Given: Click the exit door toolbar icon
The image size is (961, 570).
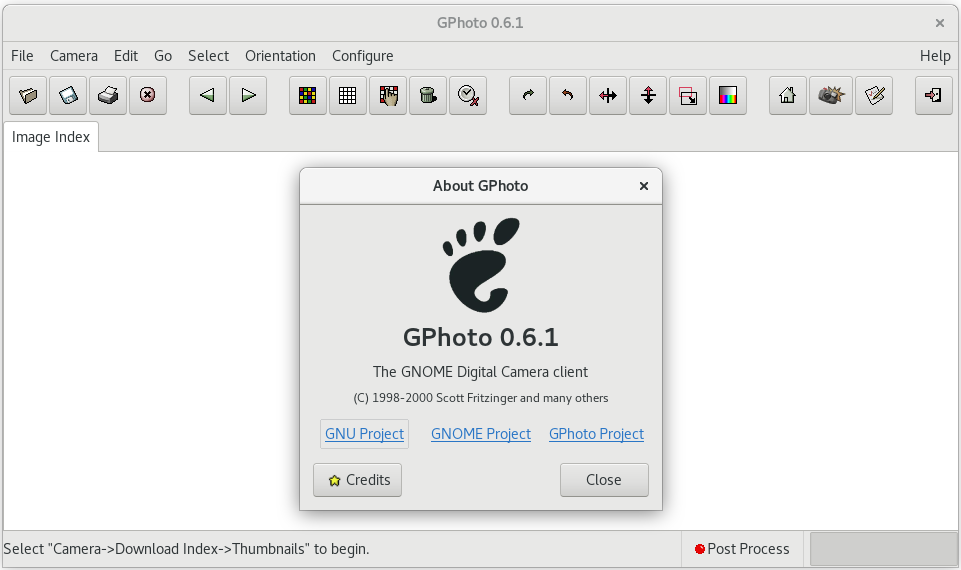Looking at the screenshot, I should 933,96.
